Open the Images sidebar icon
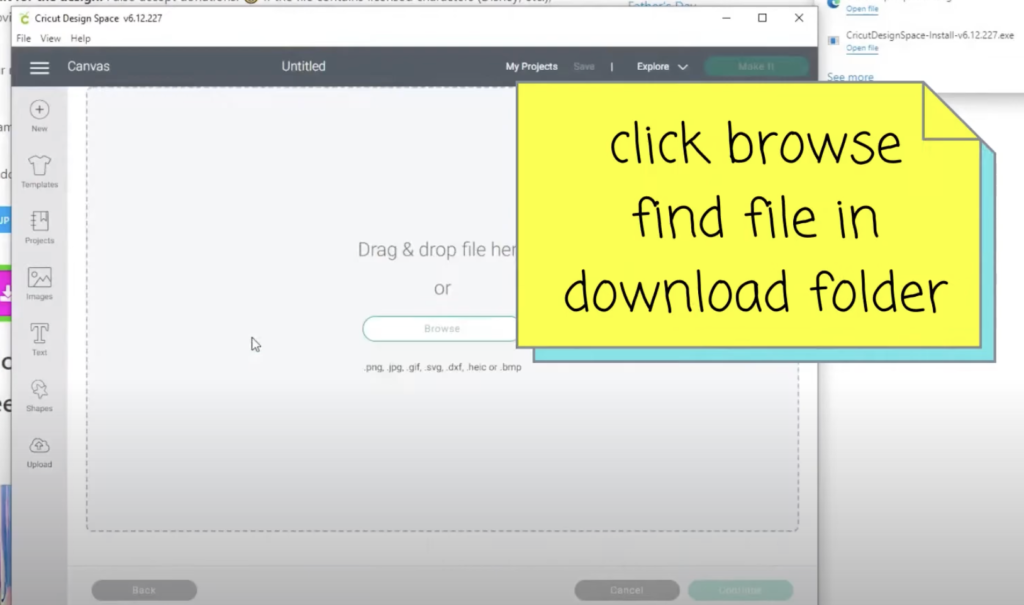This screenshot has height=605, width=1024. click(40, 278)
